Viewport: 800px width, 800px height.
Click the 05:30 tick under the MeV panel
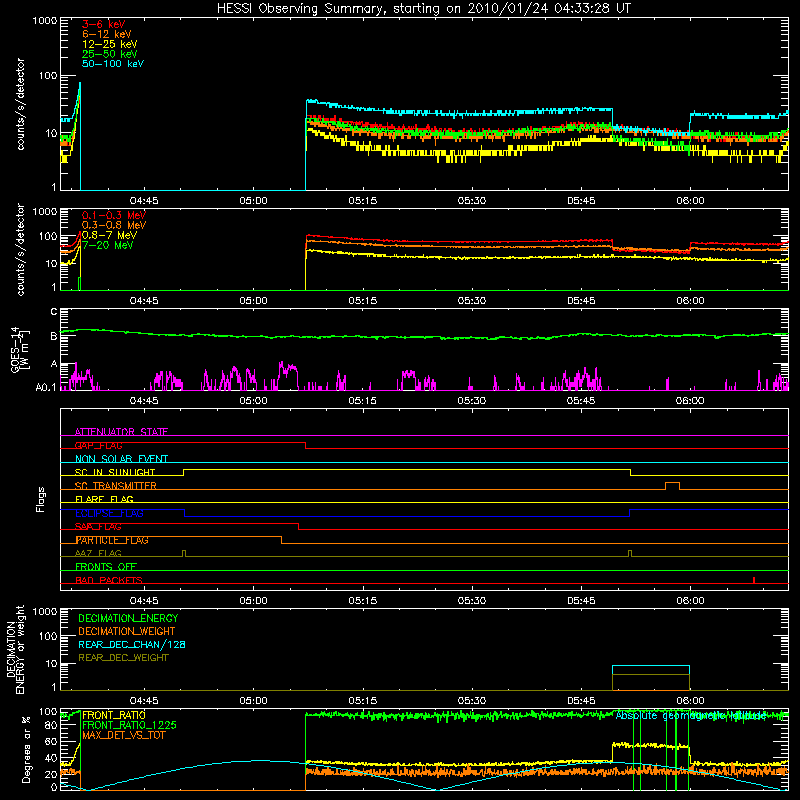pos(471,301)
